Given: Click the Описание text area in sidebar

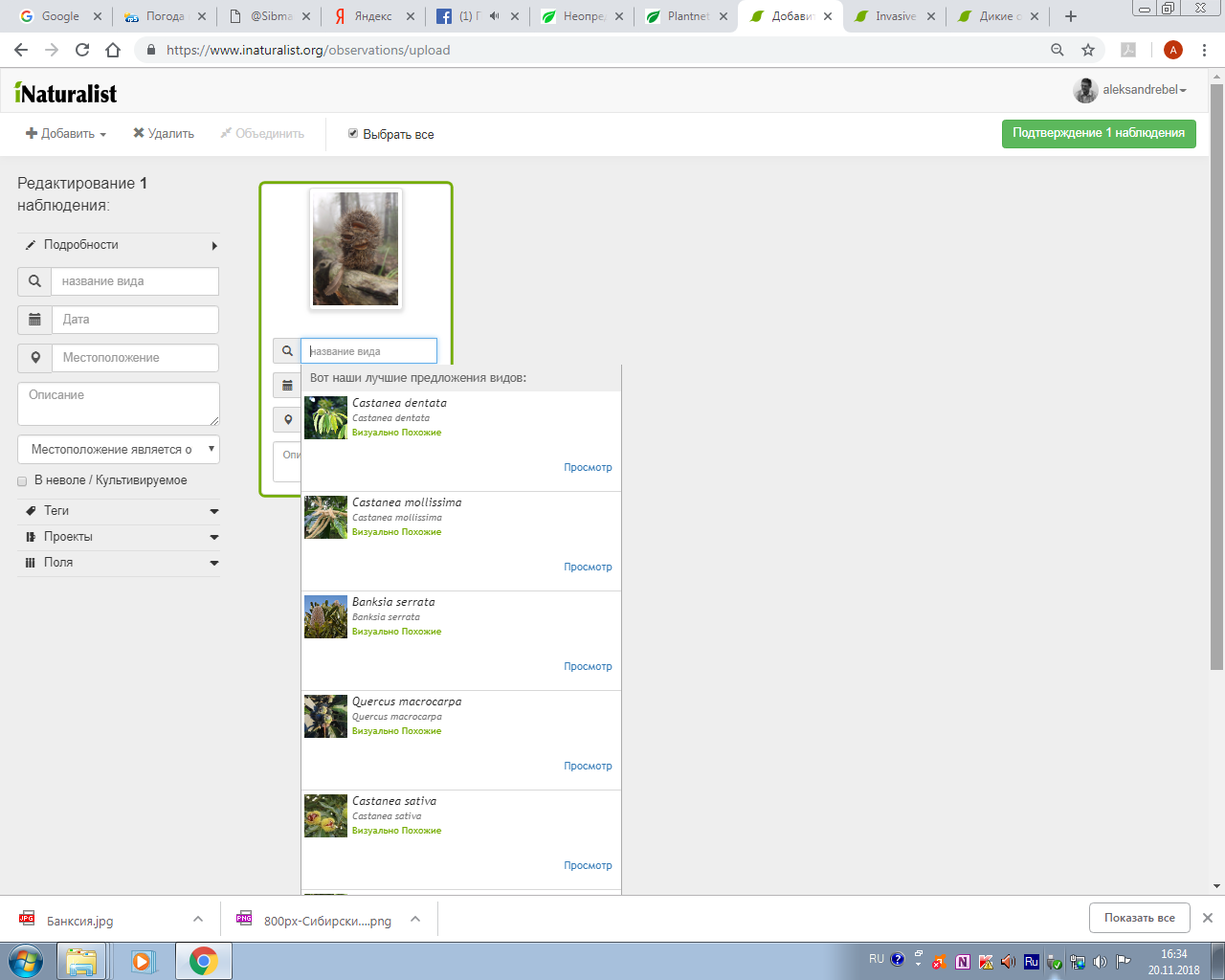Looking at the screenshot, I should [119, 404].
